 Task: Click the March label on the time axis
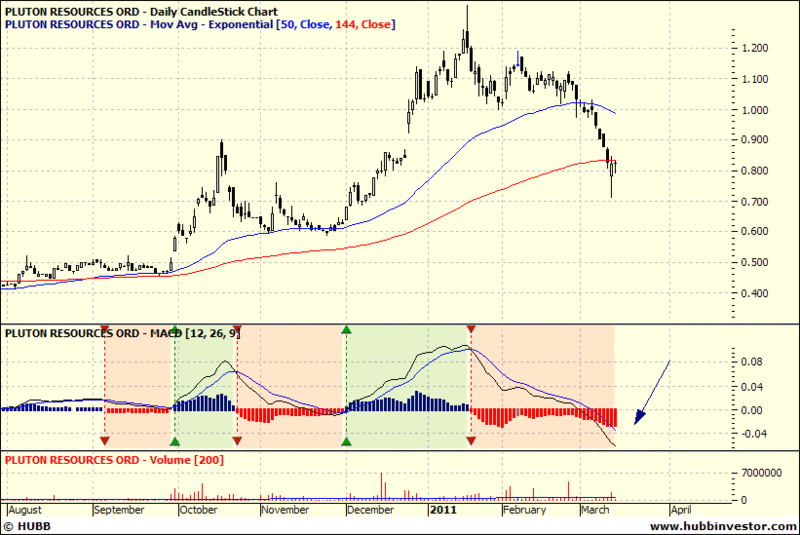pos(595,510)
